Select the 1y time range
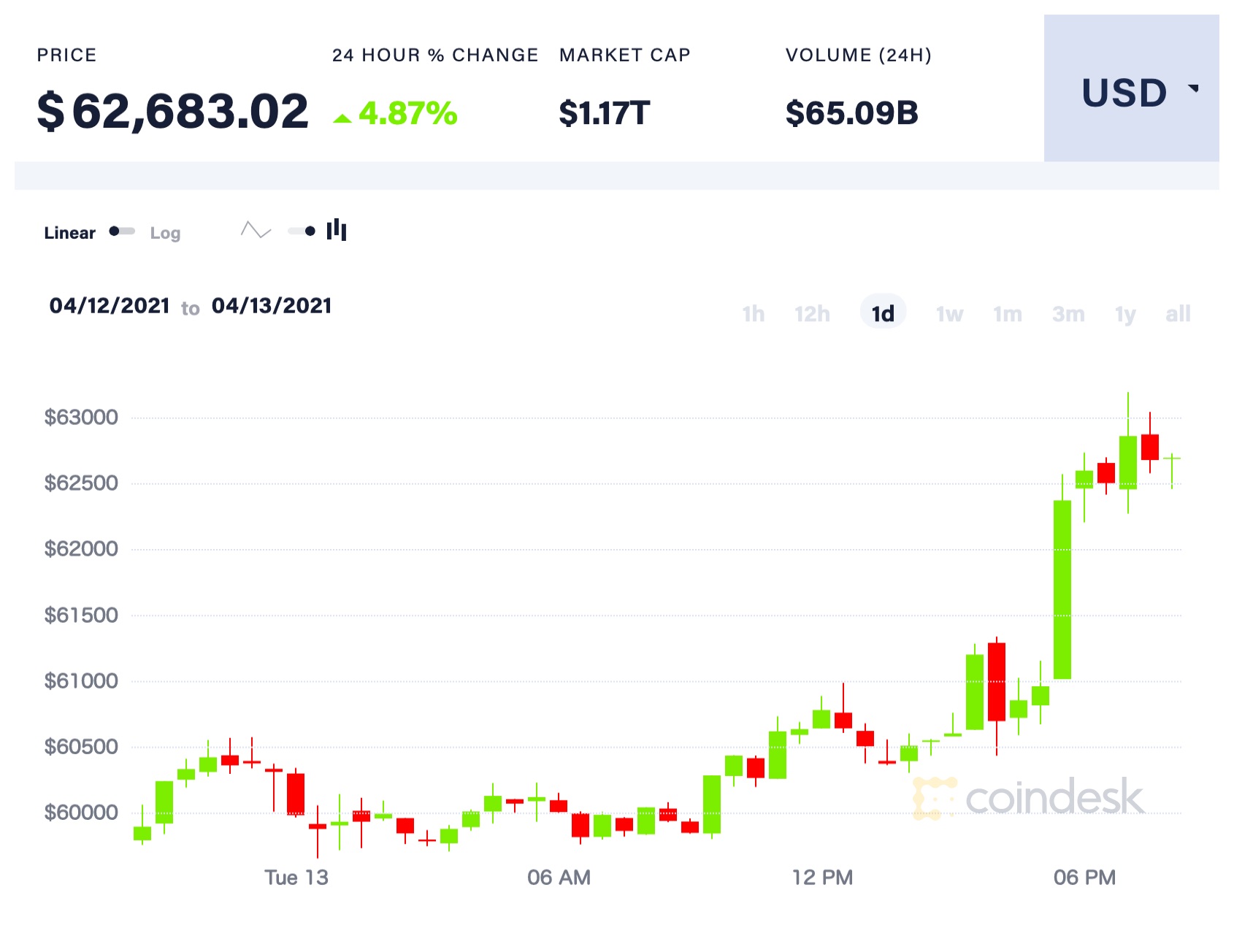The height and width of the screenshot is (952, 1234). 1125,315
